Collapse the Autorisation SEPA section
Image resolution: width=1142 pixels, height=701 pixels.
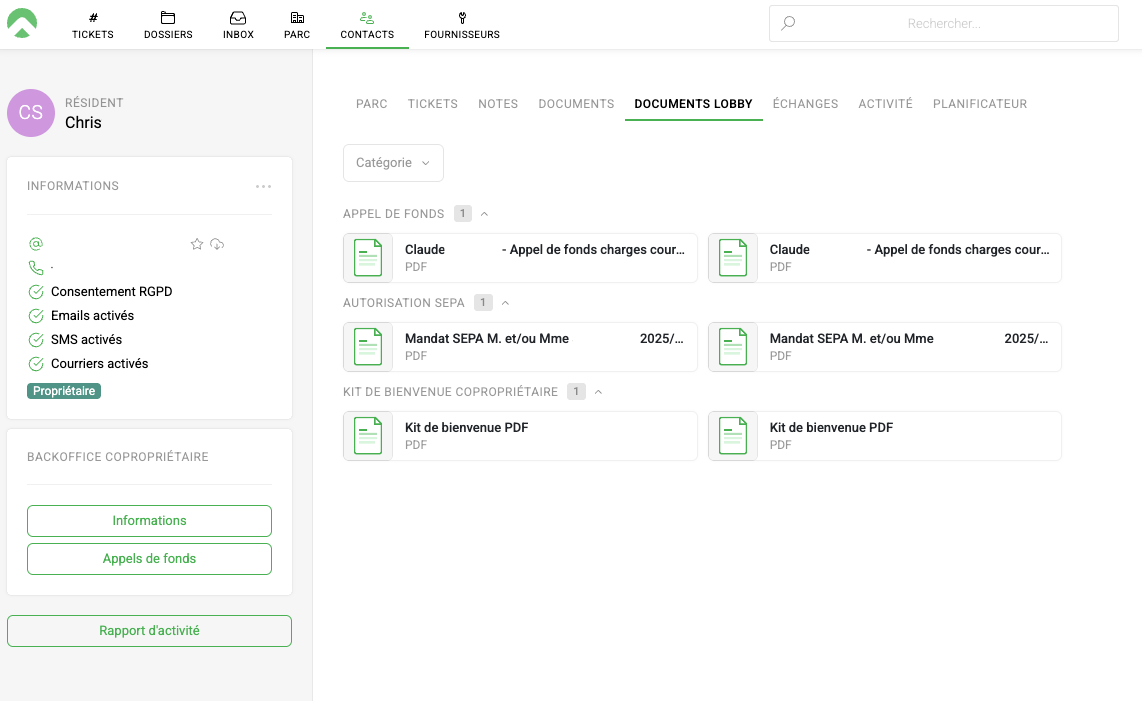[506, 303]
